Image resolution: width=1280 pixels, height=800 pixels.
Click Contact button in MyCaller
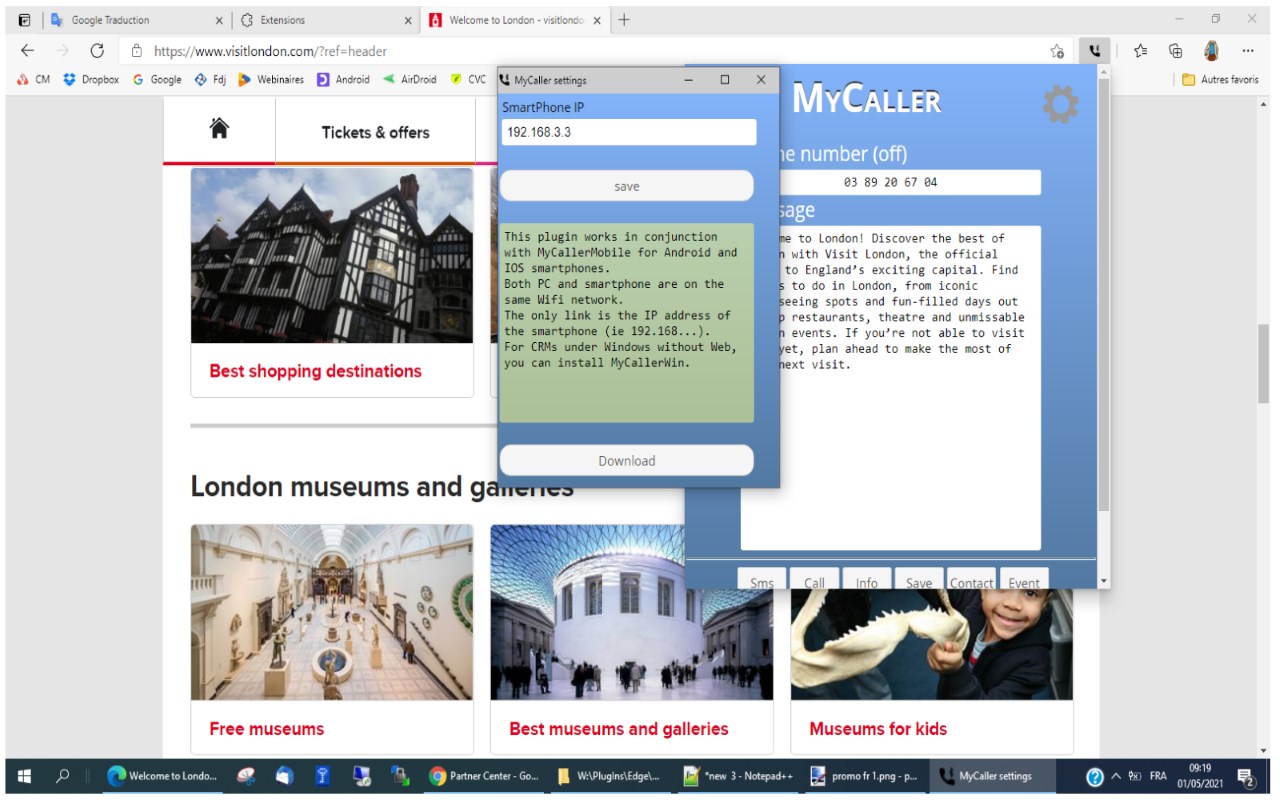tap(971, 580)
